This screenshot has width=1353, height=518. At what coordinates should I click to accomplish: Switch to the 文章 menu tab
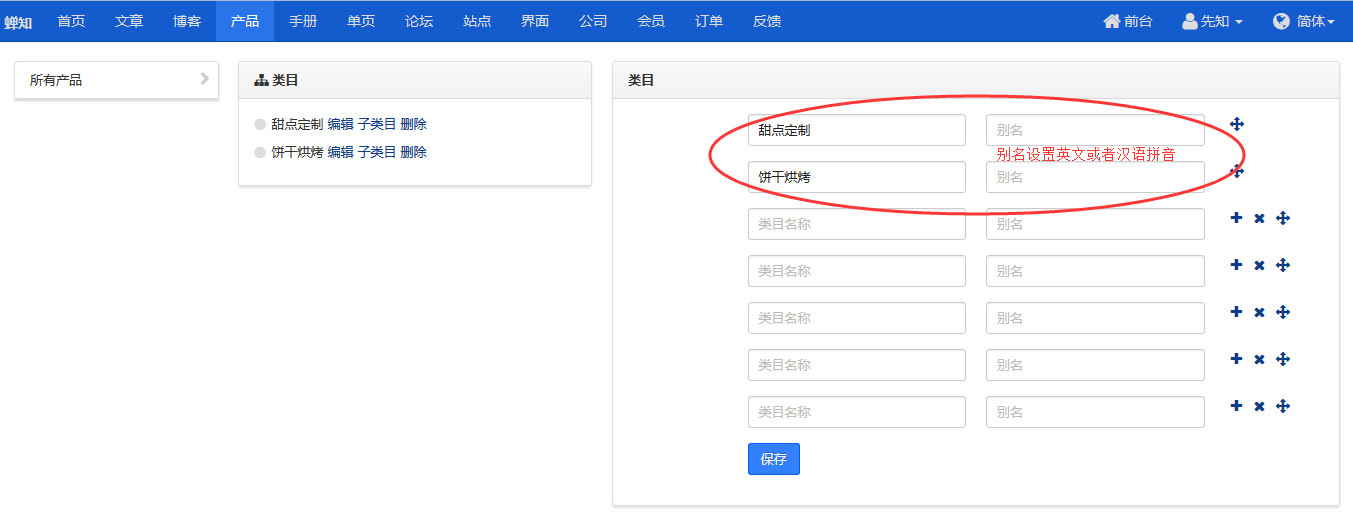[129, 21]
